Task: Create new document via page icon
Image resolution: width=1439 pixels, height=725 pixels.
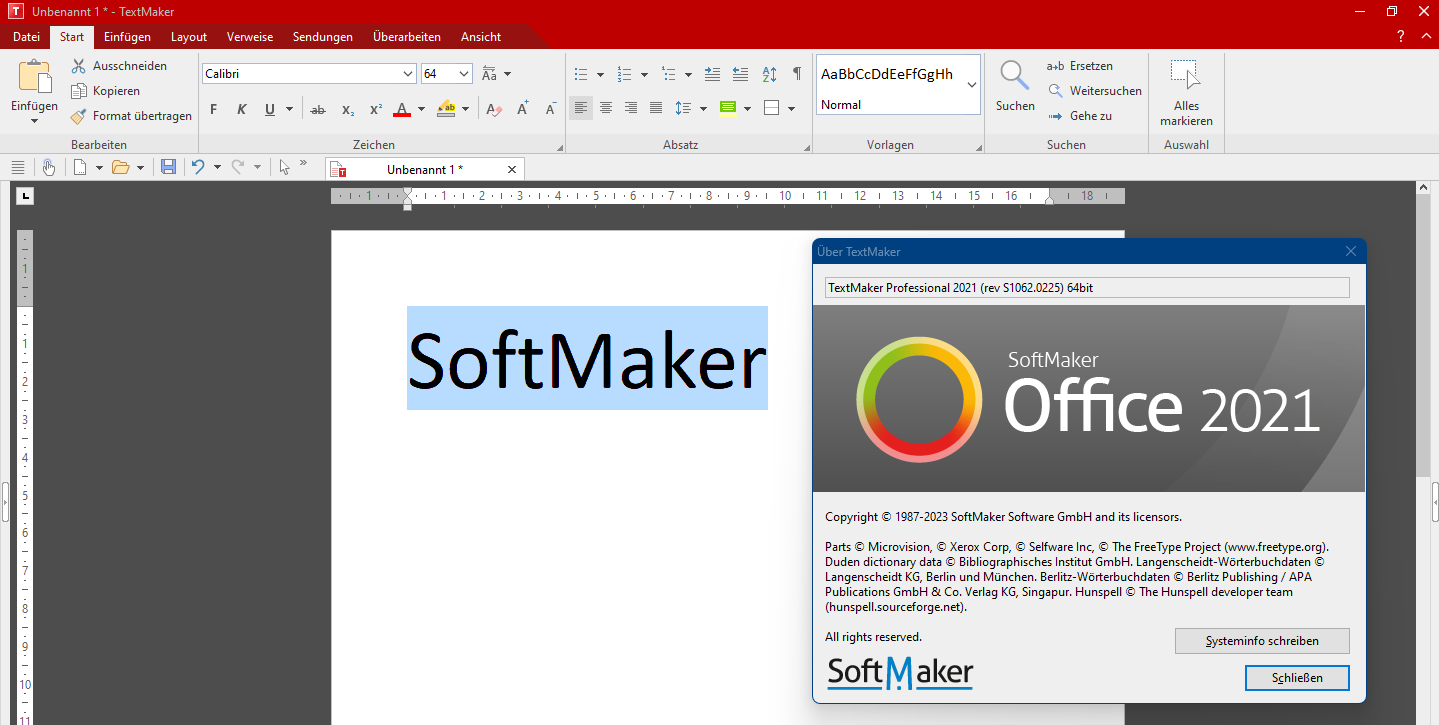Action: click(x=81, y=167)
